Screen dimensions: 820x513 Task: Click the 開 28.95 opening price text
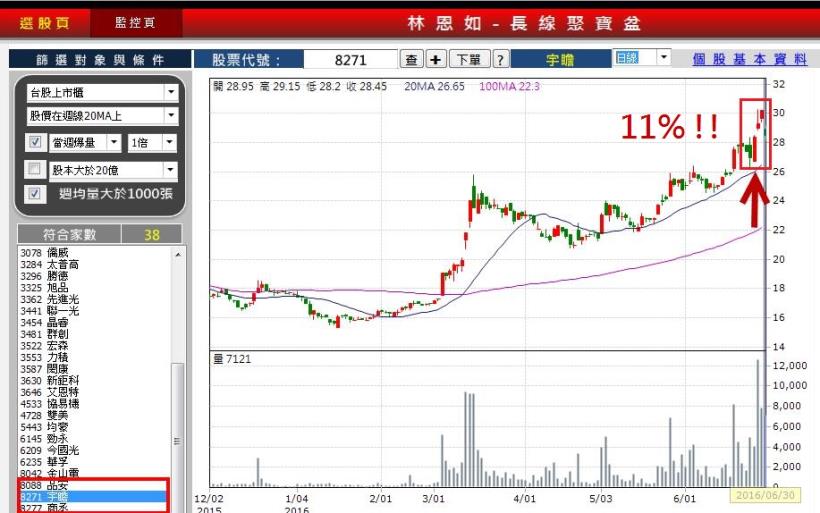[233, 86]
